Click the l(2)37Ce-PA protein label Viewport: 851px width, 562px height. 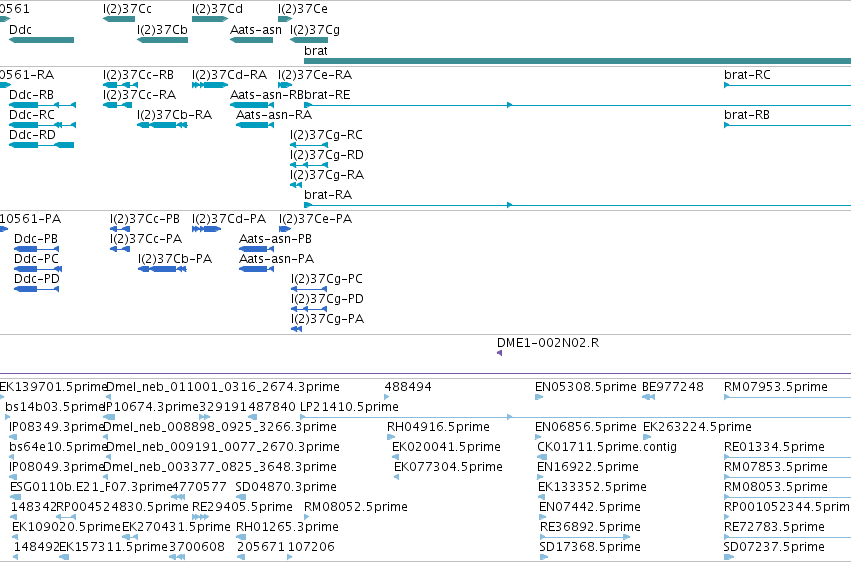315,219
